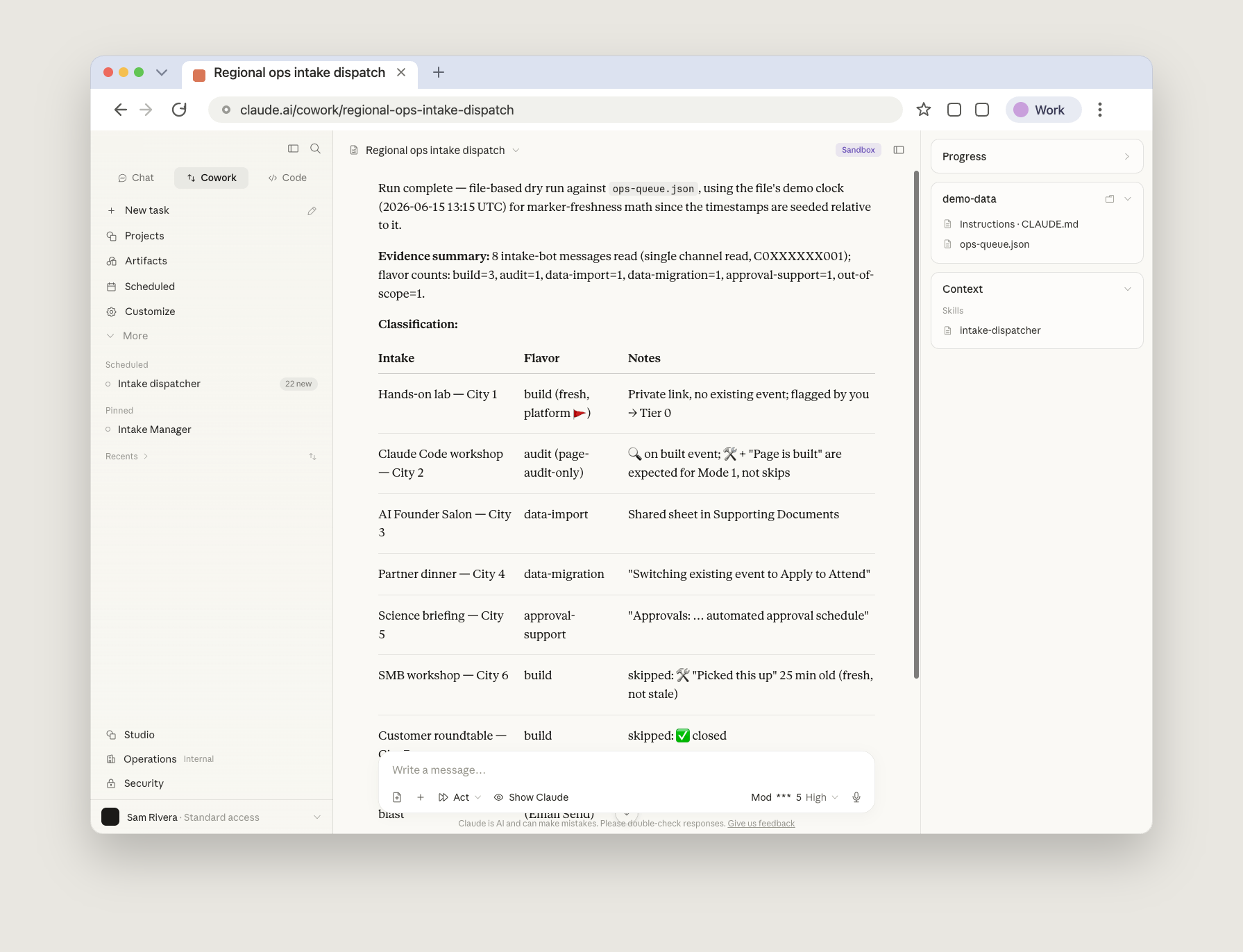Open Operations Internal in the sidebar
Image resolution: width=1243 pixels, height=952 pixels.
(160, 759)
